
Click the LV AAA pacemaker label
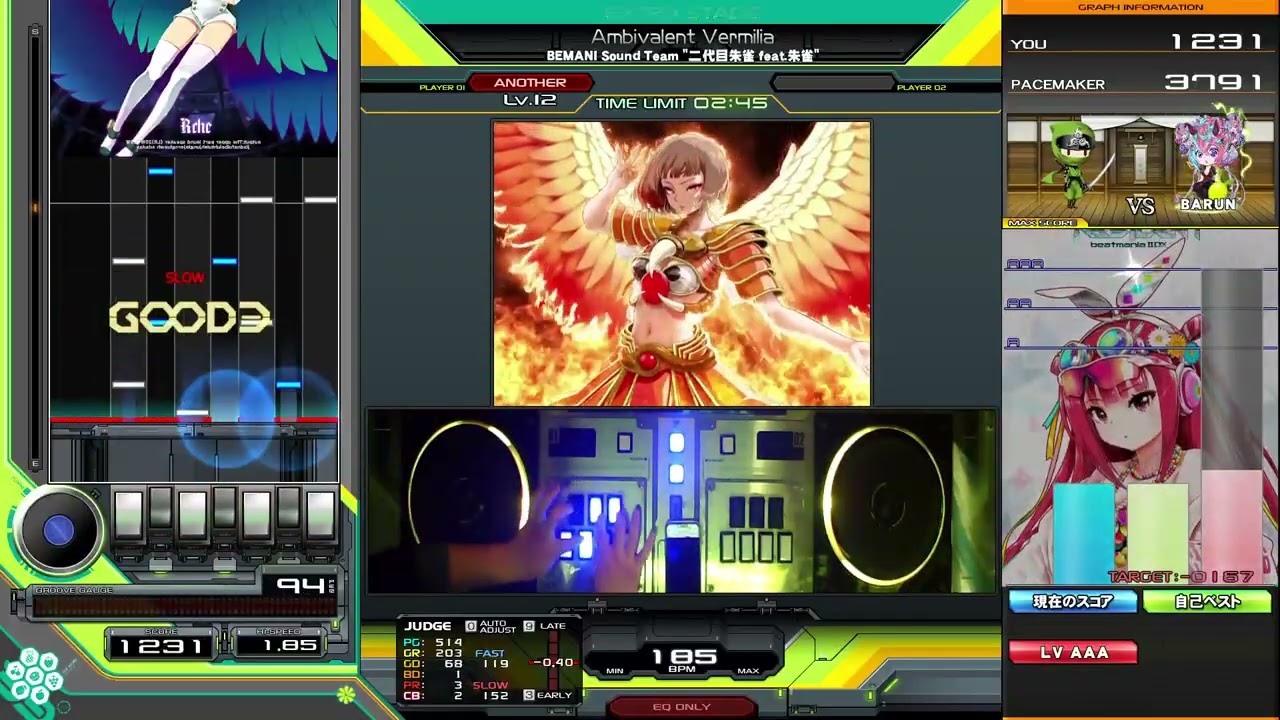click(1074, 652)
